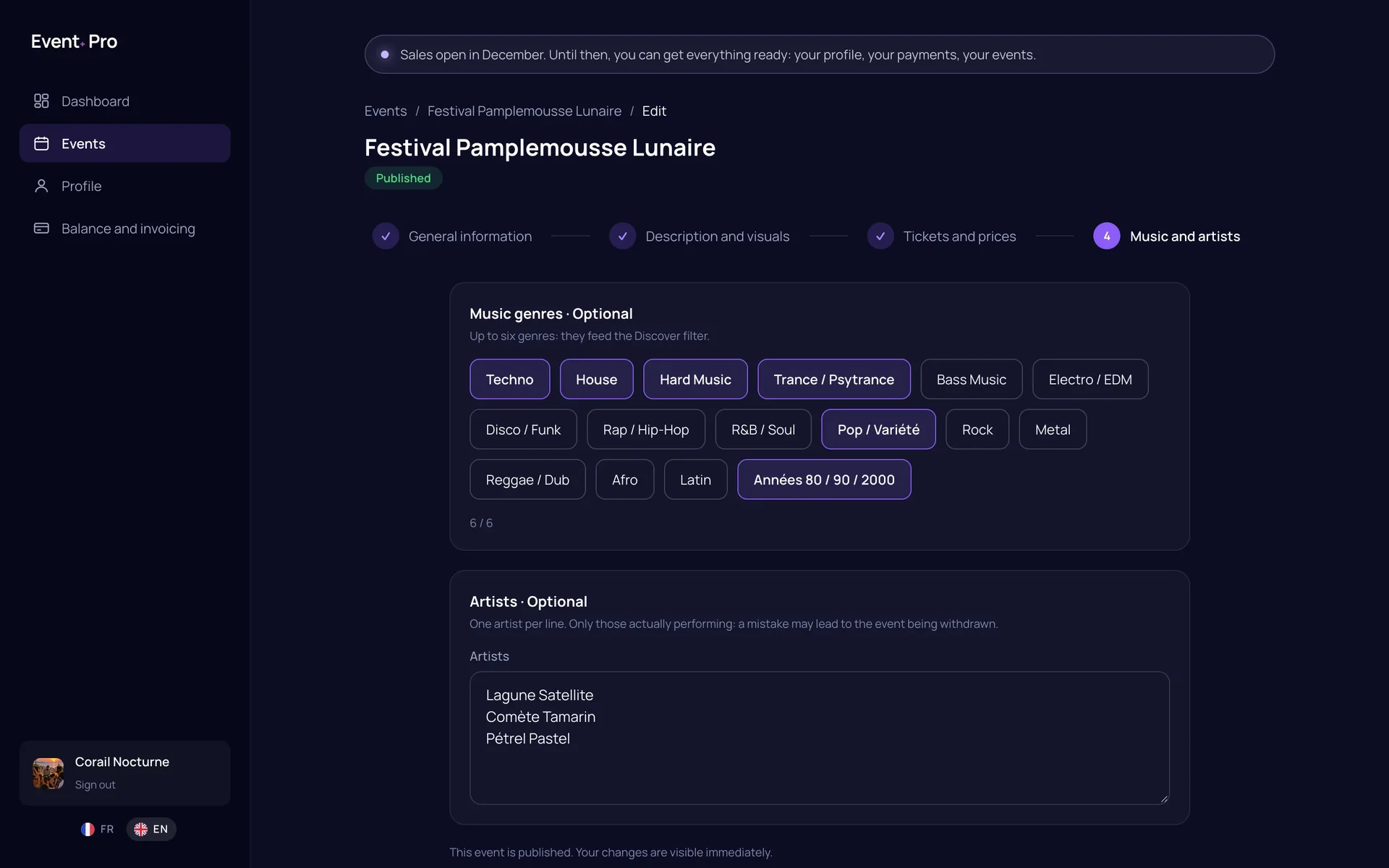Click the French flag icon
The height and width of the screenshot is (868, 1389).
(88, 829)
